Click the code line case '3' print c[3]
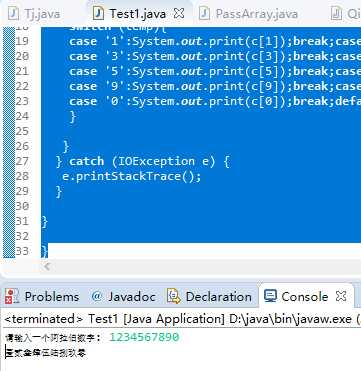 215,56
